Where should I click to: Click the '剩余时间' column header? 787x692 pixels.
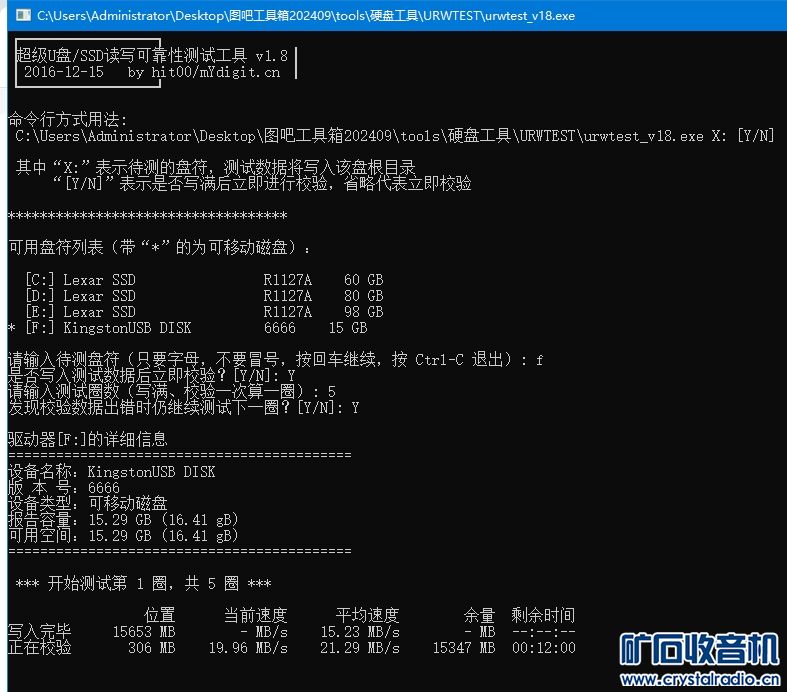pyautogui.click(x=543, y=615)
